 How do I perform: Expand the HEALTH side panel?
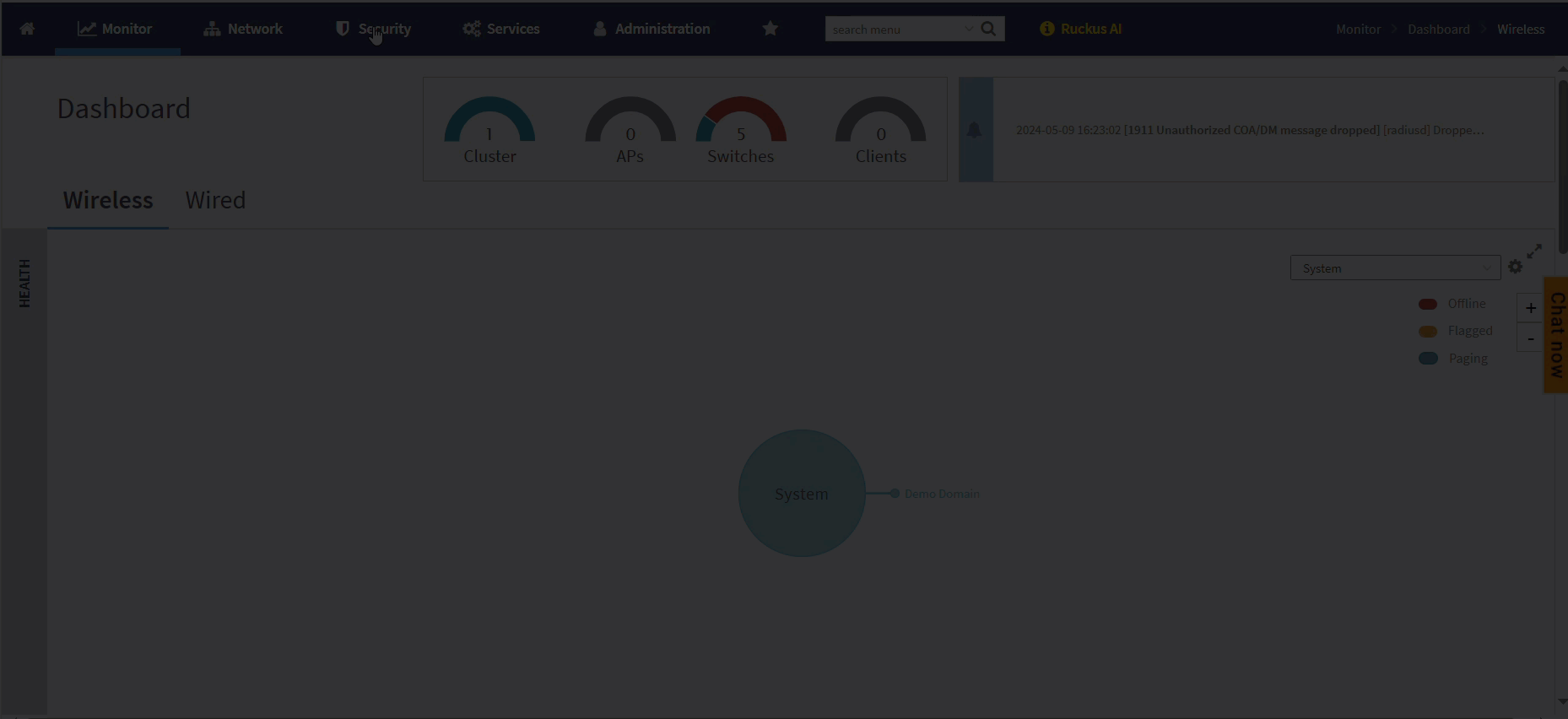pyautogui.click(x=24, y=284)
